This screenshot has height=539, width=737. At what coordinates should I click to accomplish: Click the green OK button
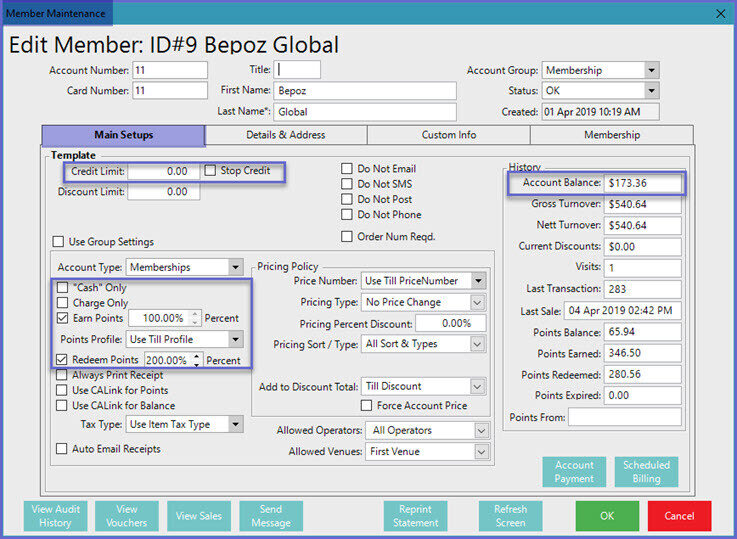tap(606, 516)
